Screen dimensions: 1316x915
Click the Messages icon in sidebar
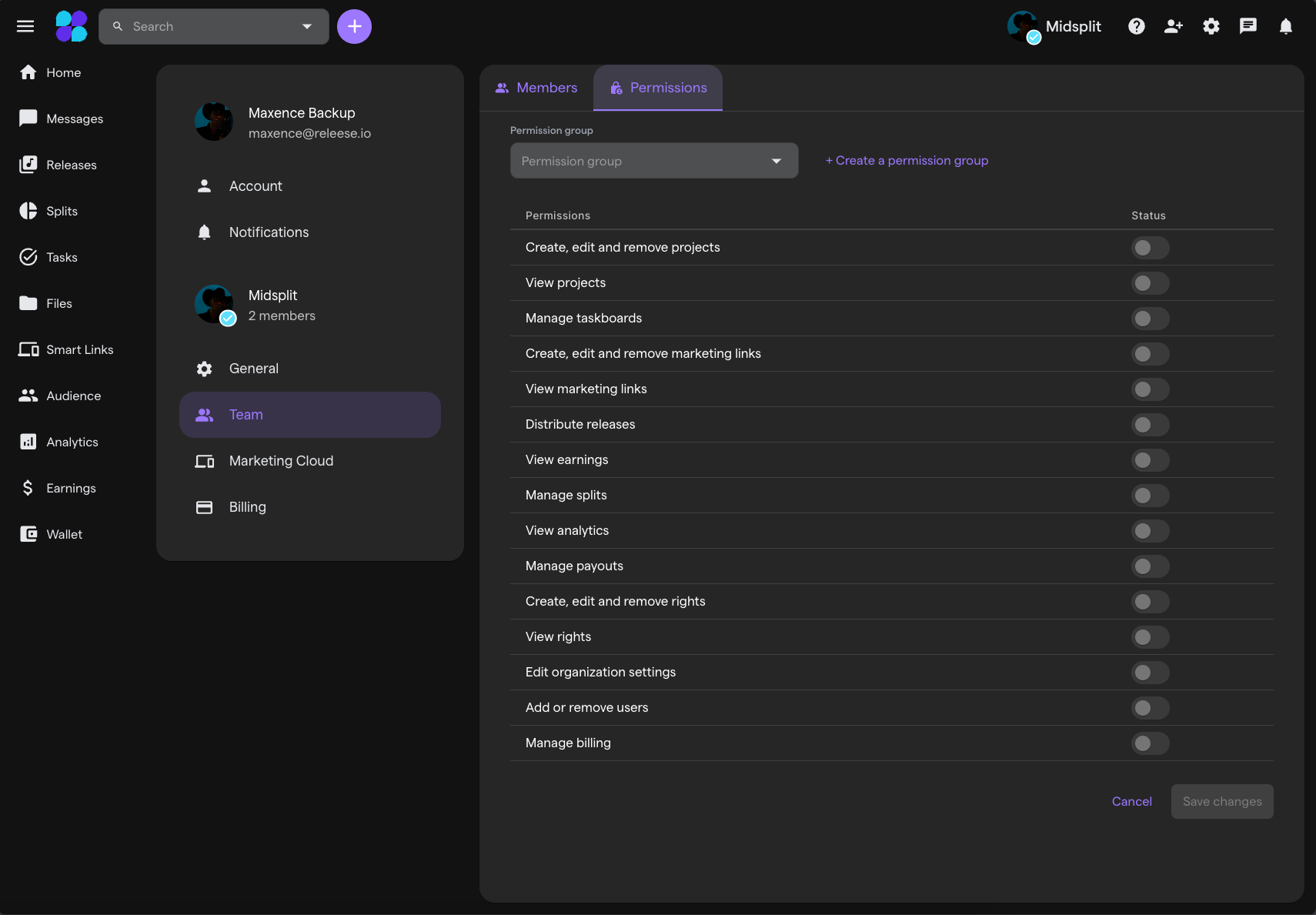[x=28, y=119]
